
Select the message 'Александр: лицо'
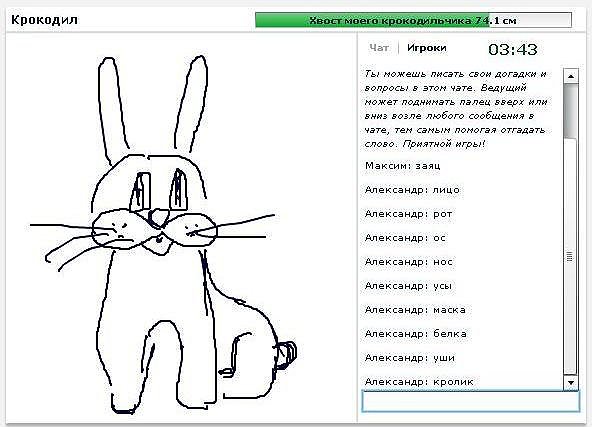412,190
